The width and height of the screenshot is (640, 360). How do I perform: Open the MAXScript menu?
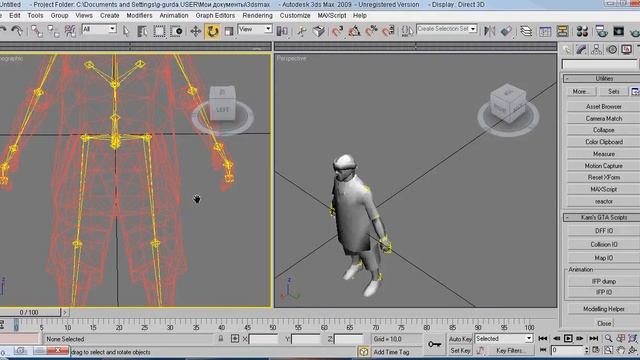pos(331,16)
